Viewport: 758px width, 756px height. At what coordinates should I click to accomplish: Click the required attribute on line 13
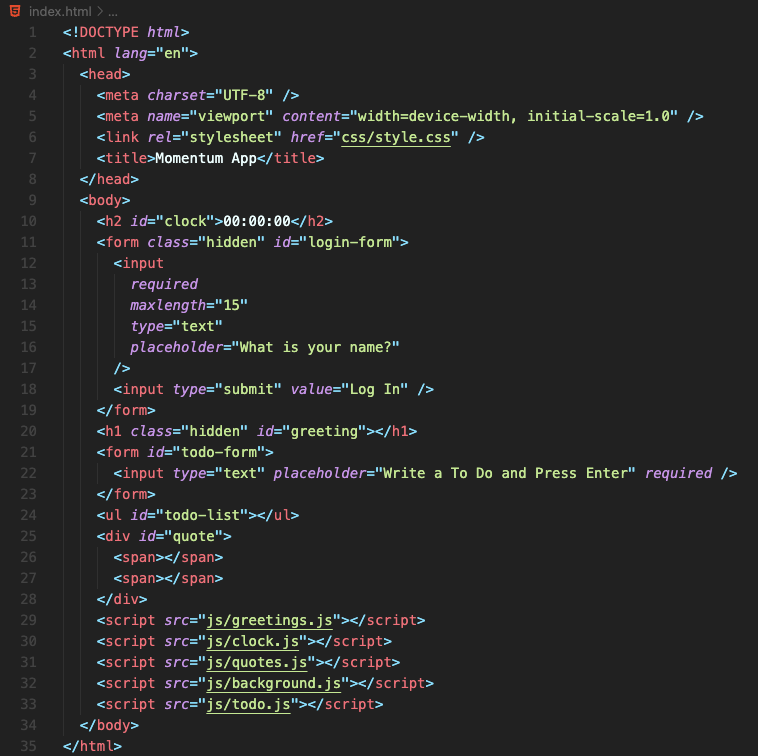click(164, 284)
